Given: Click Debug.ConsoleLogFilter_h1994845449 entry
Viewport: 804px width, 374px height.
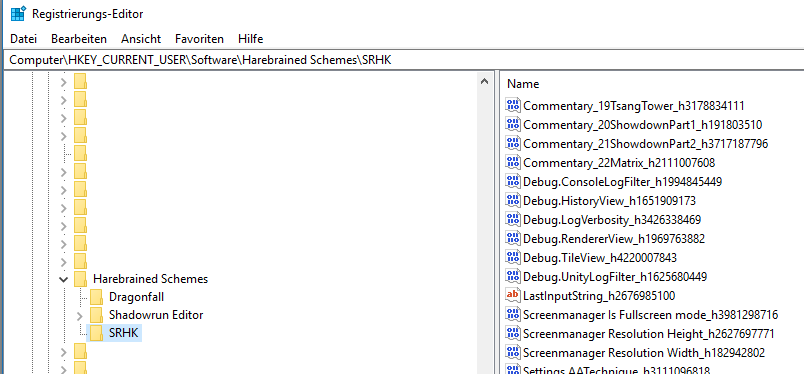Looking at the screenshot, I should 623,182.
